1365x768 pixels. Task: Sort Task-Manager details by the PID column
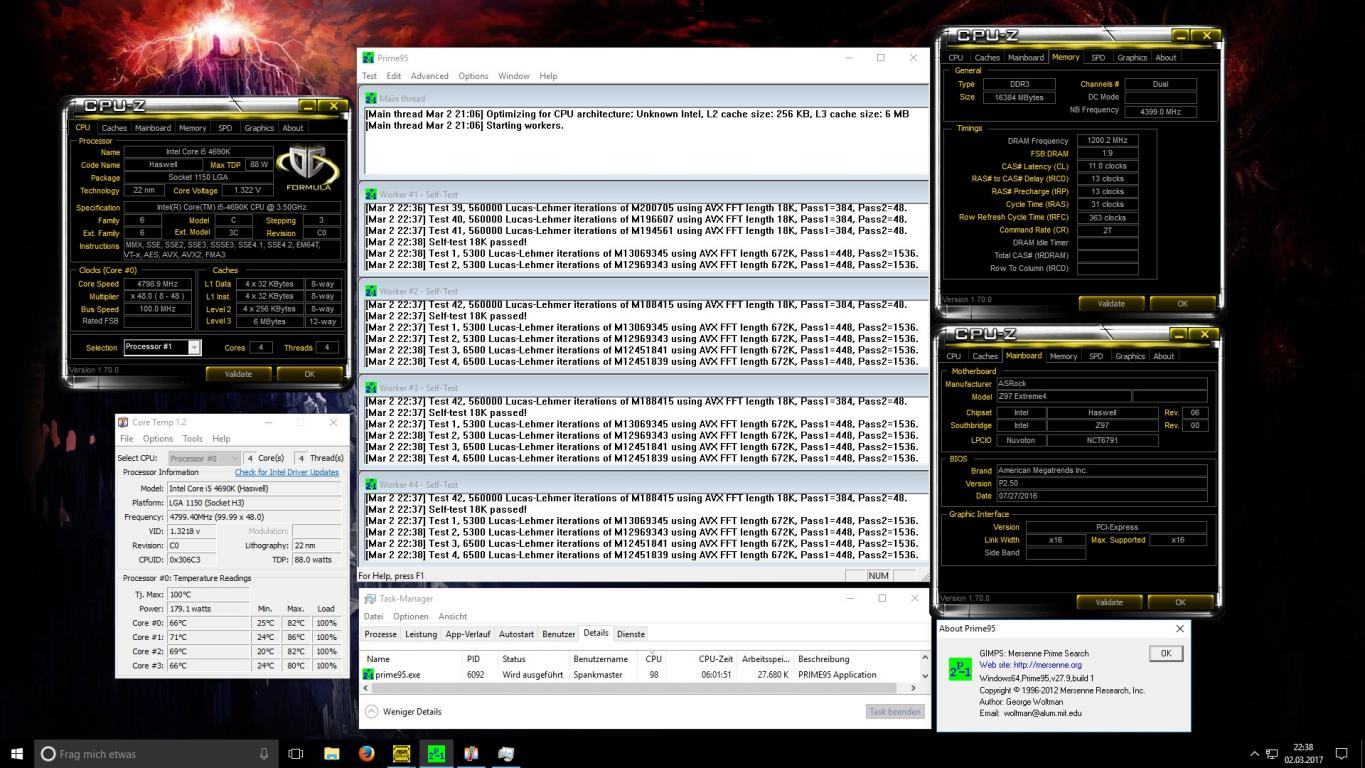pyautogui.click(x=473, y=659)
